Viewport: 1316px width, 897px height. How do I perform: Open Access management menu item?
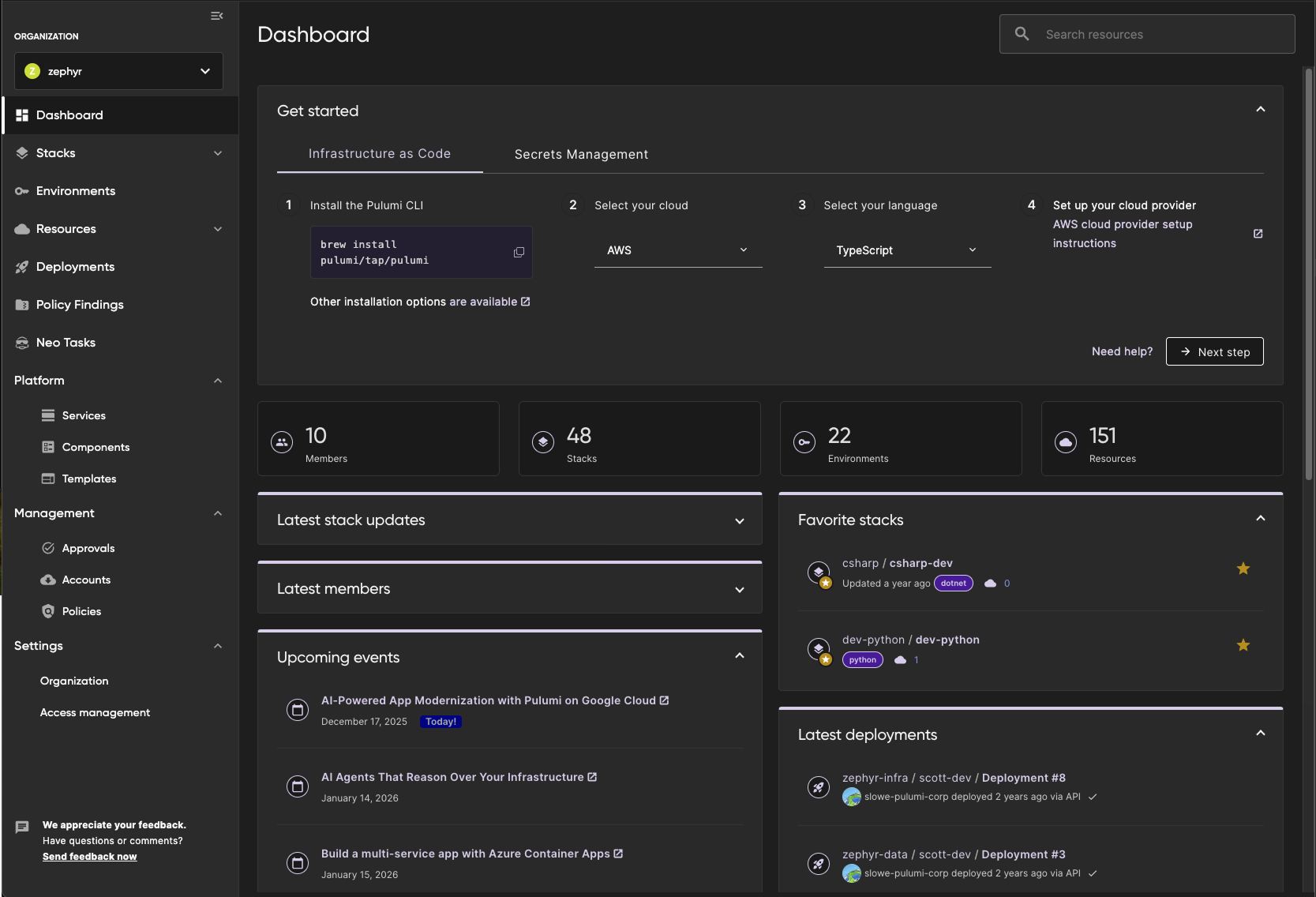[95, 712]
